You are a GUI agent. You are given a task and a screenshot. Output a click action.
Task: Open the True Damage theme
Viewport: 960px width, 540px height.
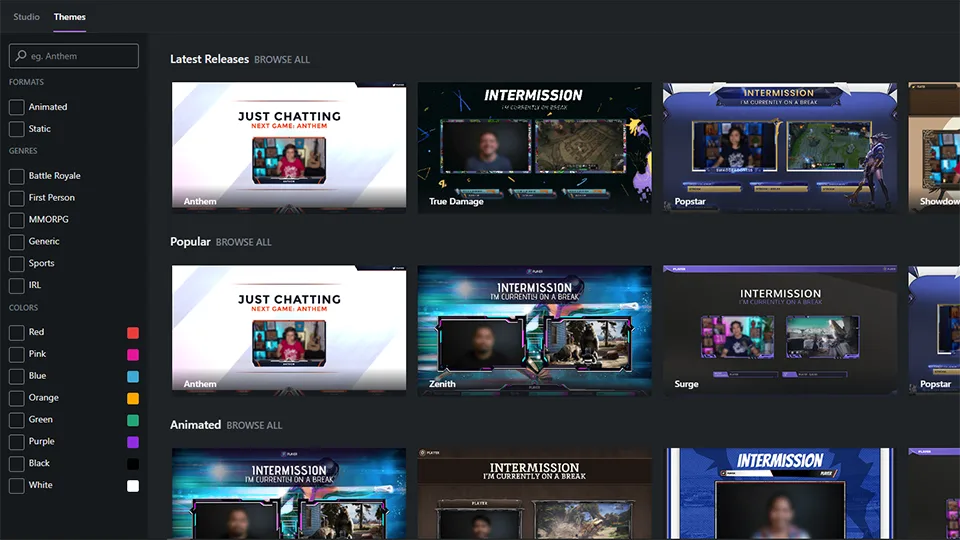point(534,148)
